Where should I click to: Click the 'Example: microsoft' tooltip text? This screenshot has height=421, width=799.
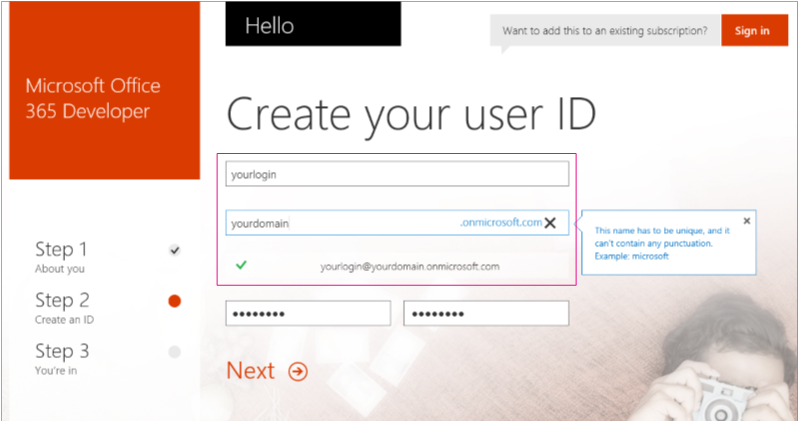631,256
